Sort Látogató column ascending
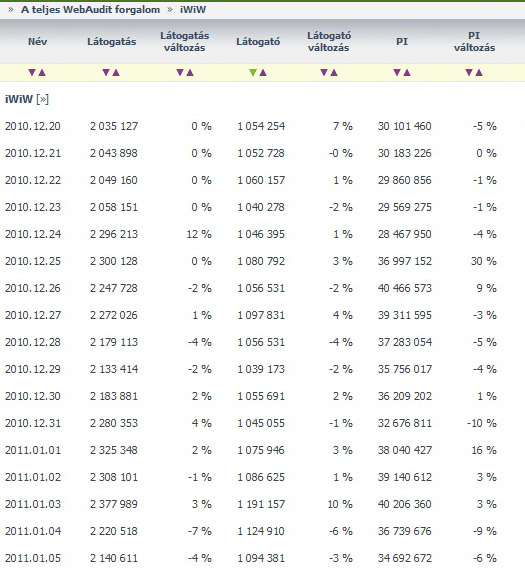The height and width of the screenshot is (572, 525). (263, 72)
